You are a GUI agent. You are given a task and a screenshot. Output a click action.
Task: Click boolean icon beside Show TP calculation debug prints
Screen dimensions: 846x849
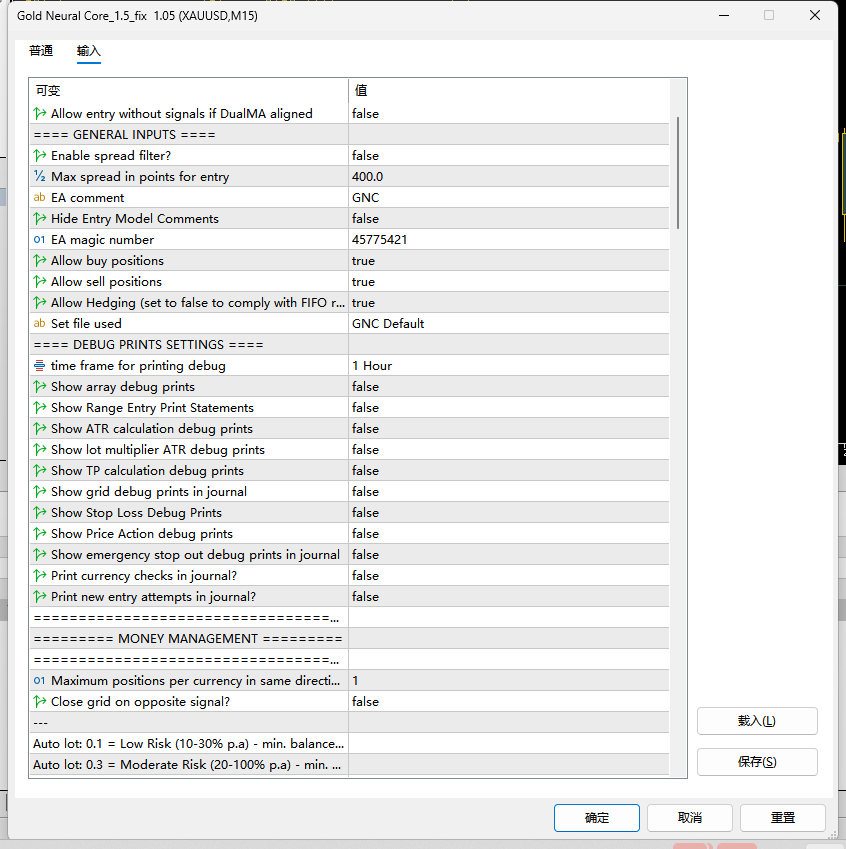coord(40,471)
